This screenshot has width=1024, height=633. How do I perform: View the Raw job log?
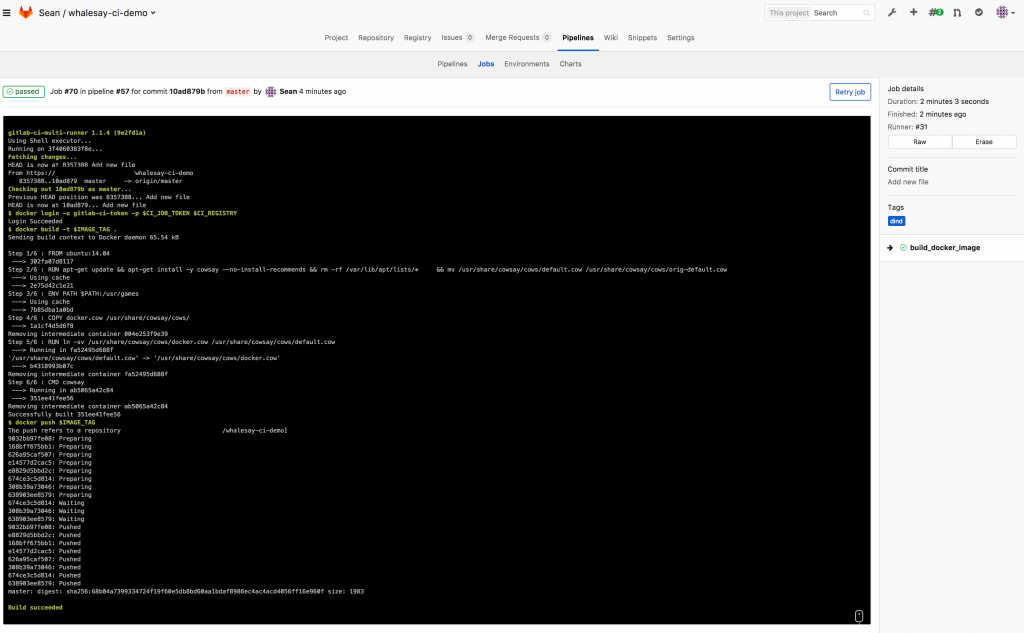[919, 141]
